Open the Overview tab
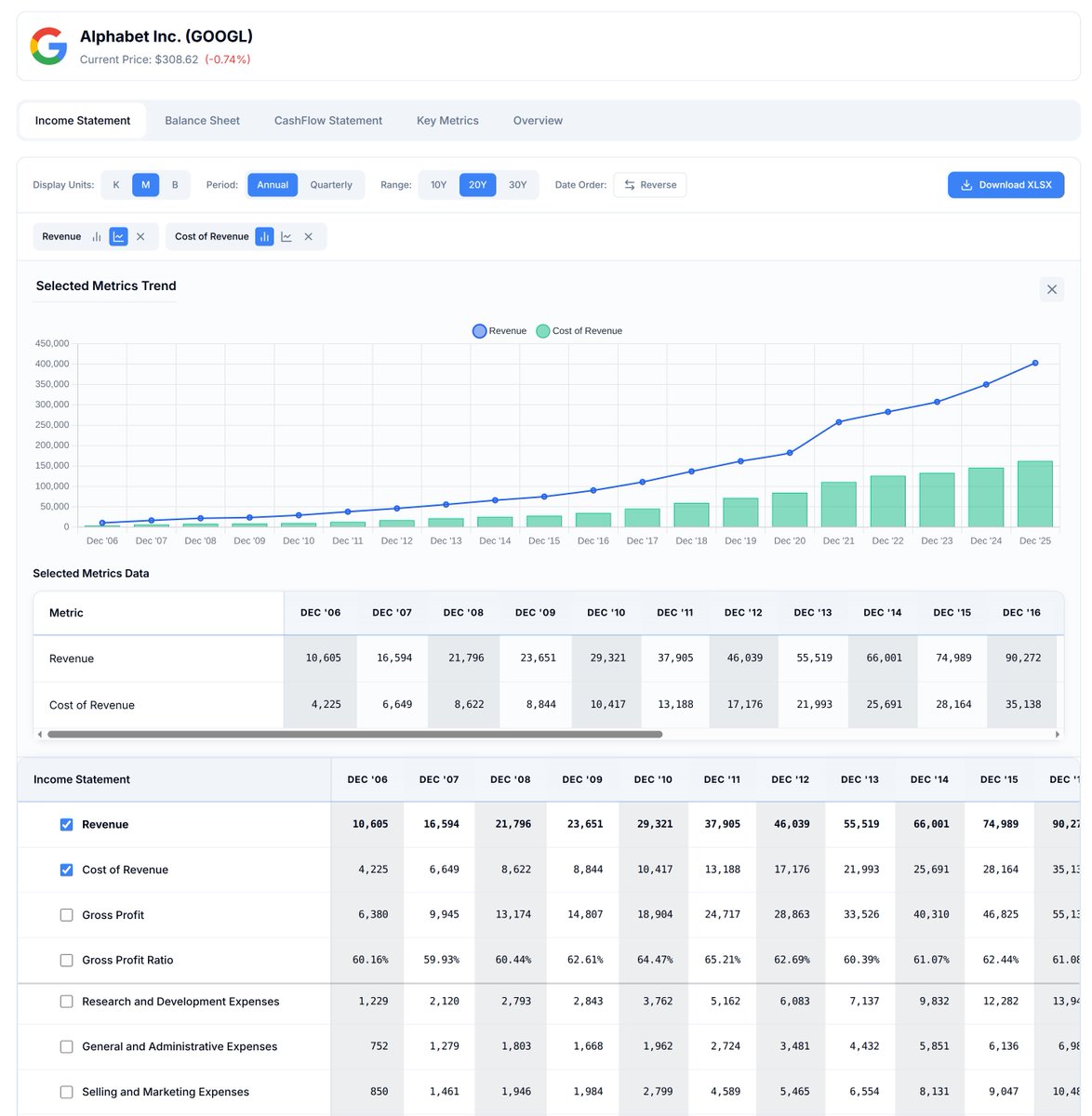 coord(538,121)
